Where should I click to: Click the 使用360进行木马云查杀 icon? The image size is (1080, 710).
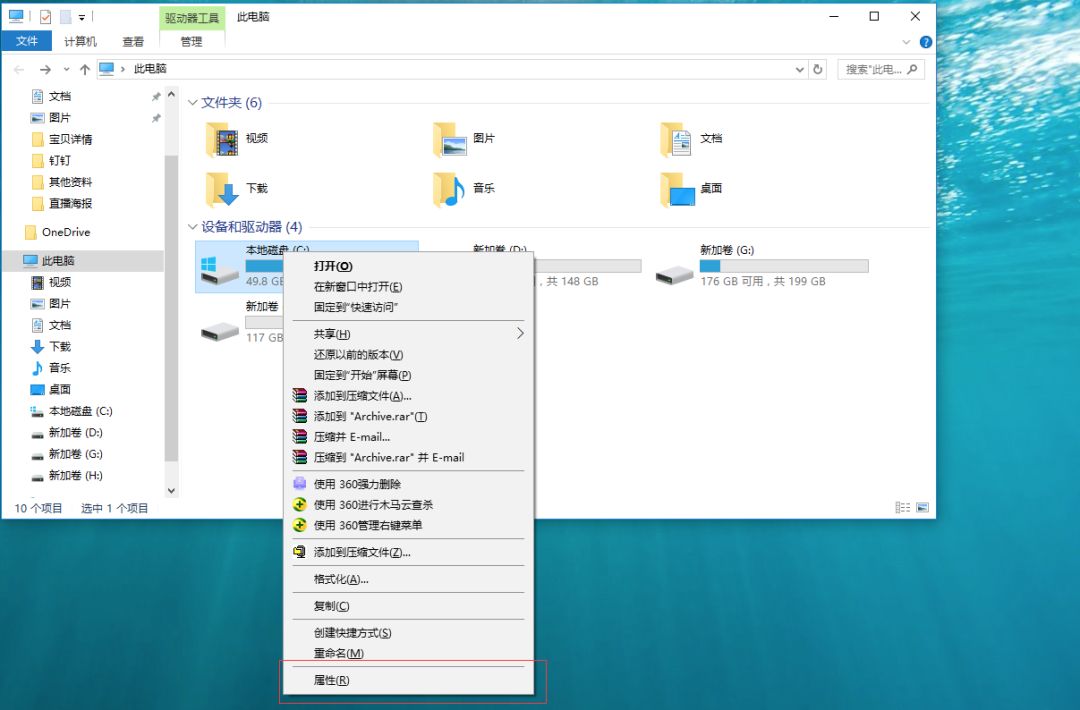299,503
